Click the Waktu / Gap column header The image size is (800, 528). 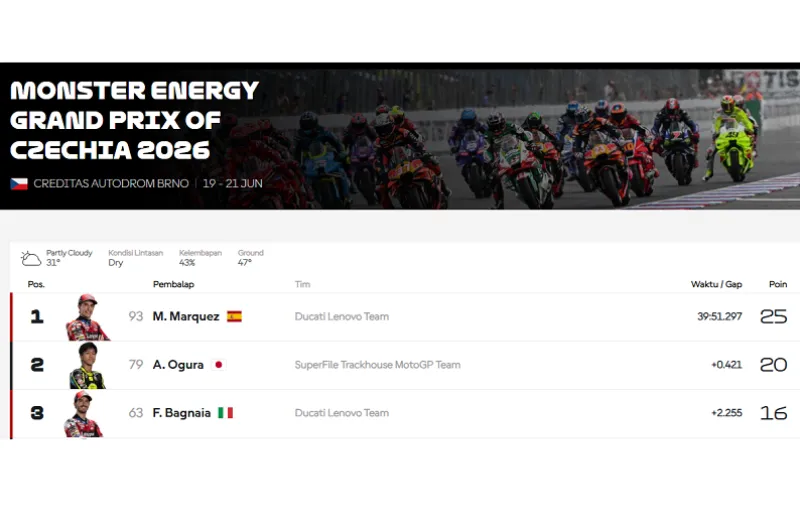(716, 284)
